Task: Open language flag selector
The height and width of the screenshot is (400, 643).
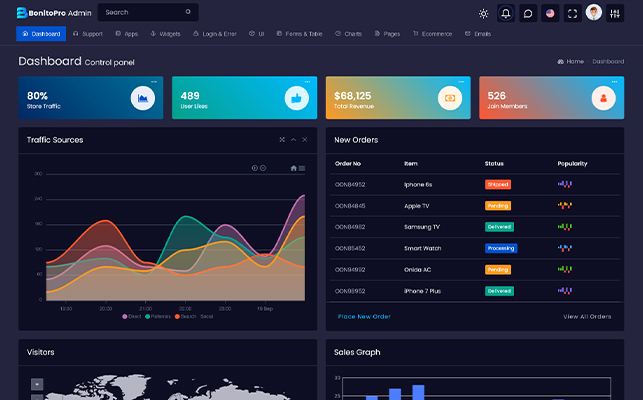Action: 550,14
